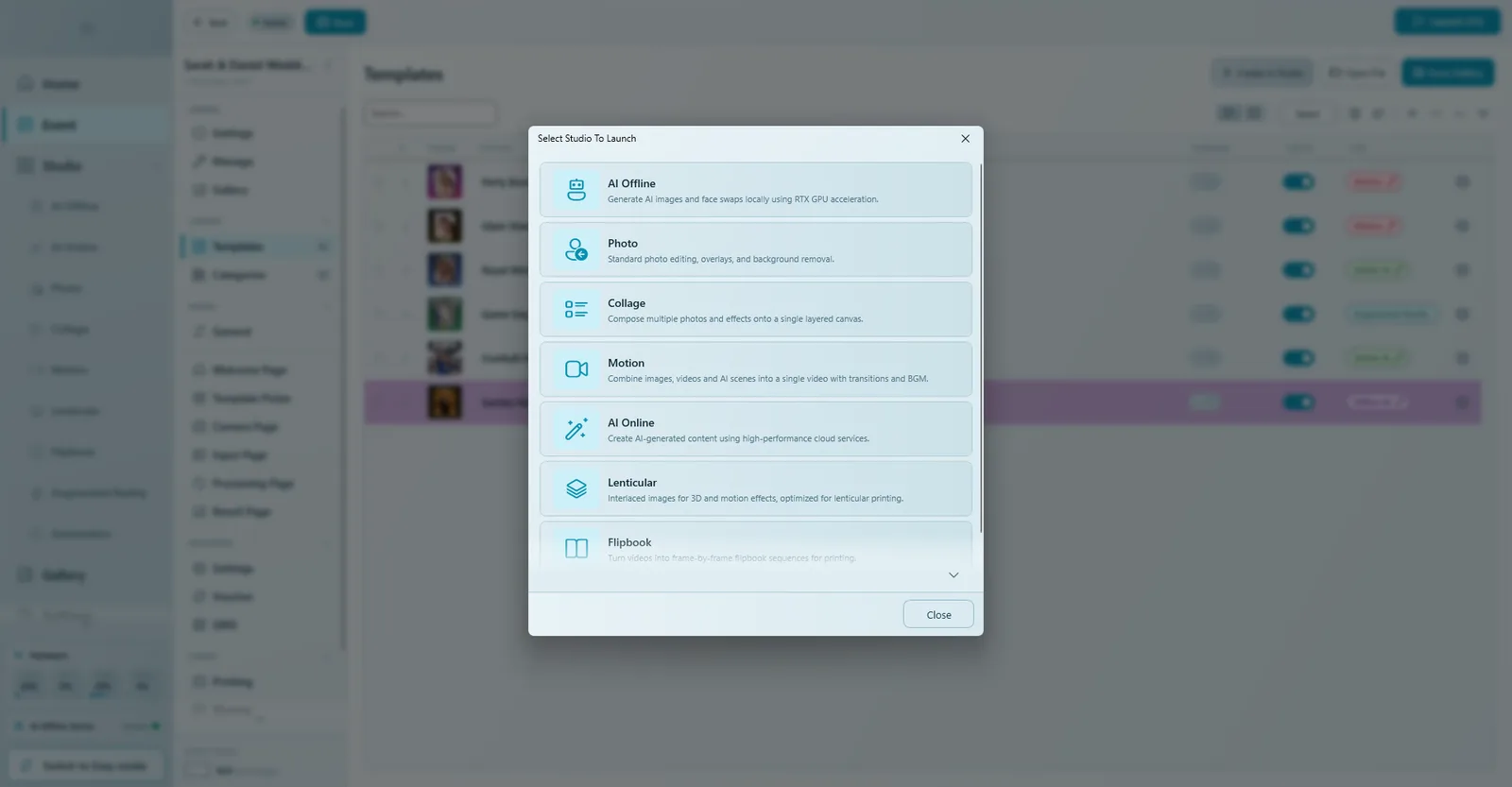Dismiss dialog with the X button
This screenshot has width=1512, height=787.
point(965,138)
